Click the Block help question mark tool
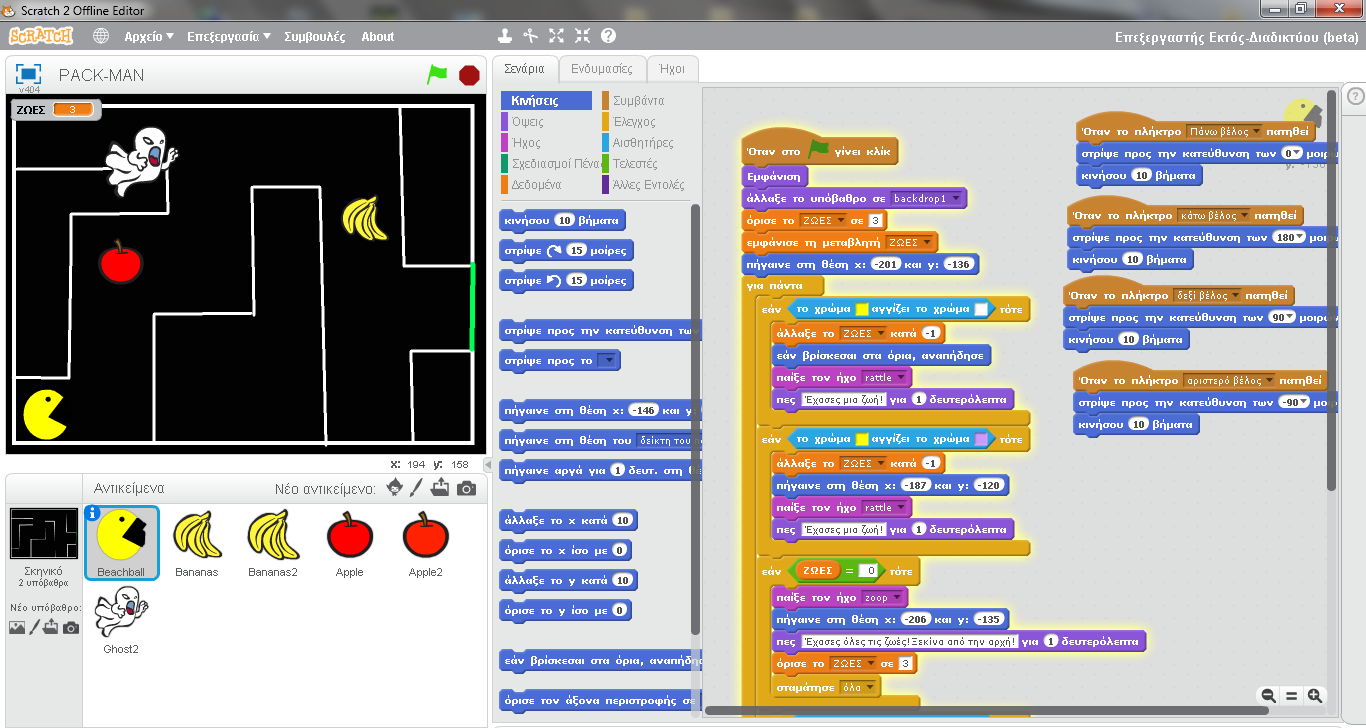1366x728 pixels. pos(608,36)
